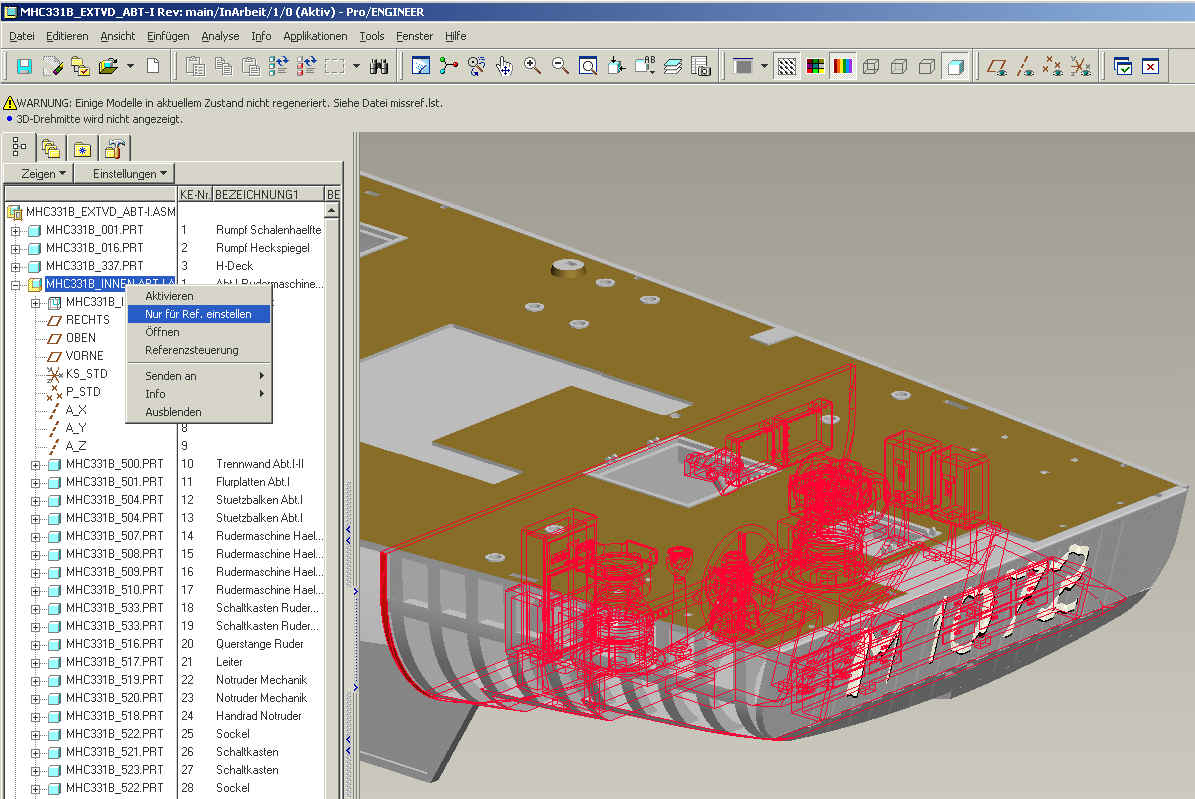Open the Zeigen dropdown
This screenshot has width=1195, height=799.
coord(45,173)
